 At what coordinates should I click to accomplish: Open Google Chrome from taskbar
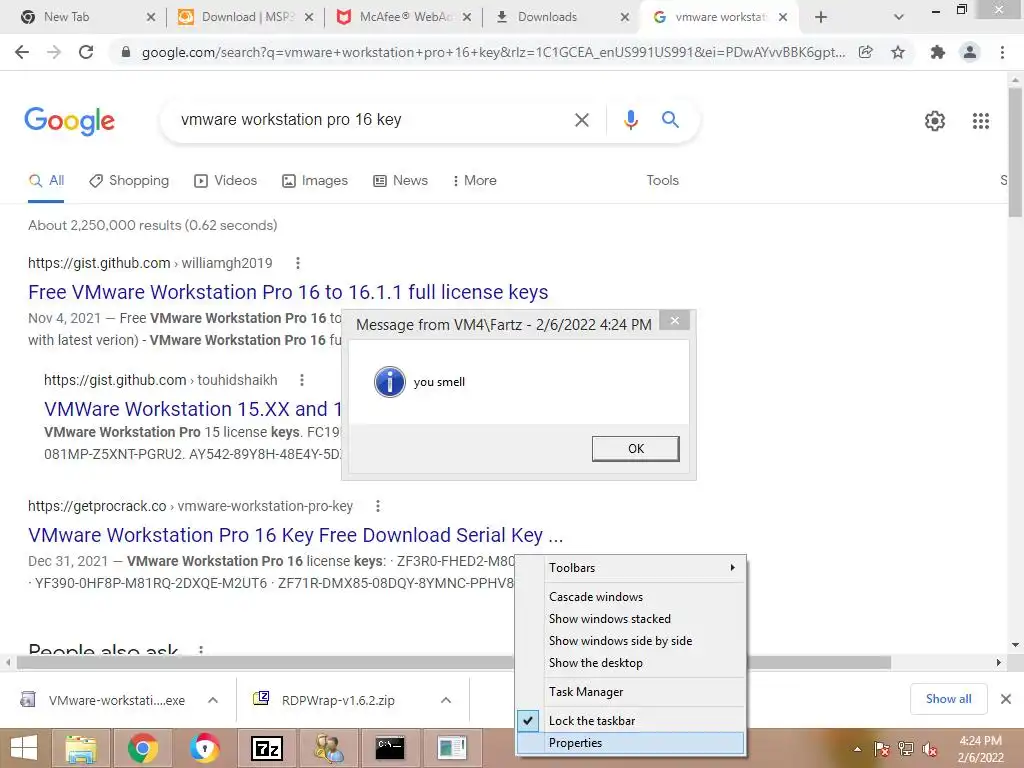pyautogui.click(x=142, y=748)
